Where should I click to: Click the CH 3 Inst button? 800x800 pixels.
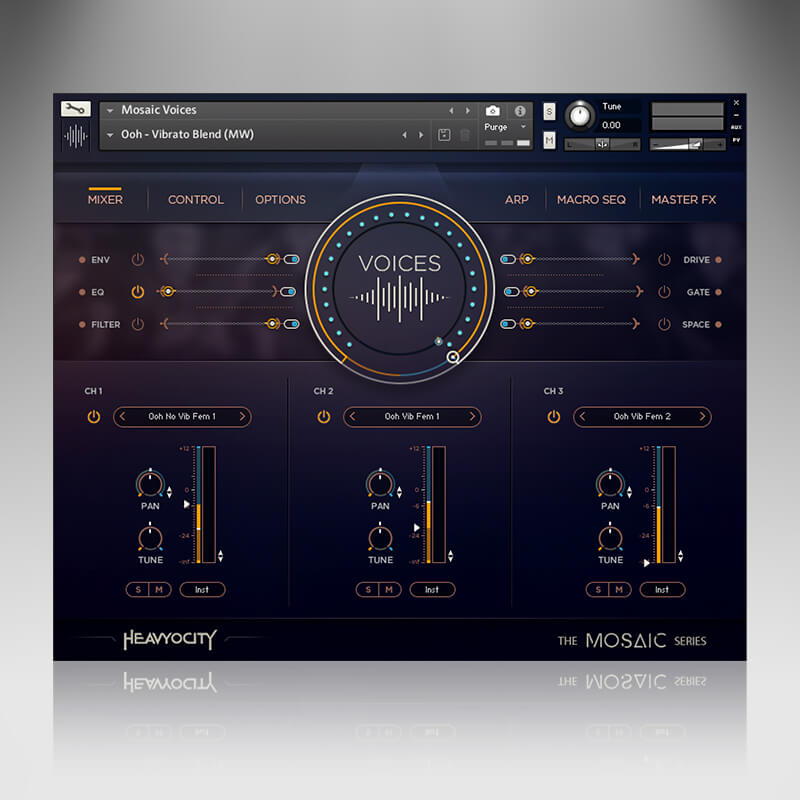coord(662,590)
